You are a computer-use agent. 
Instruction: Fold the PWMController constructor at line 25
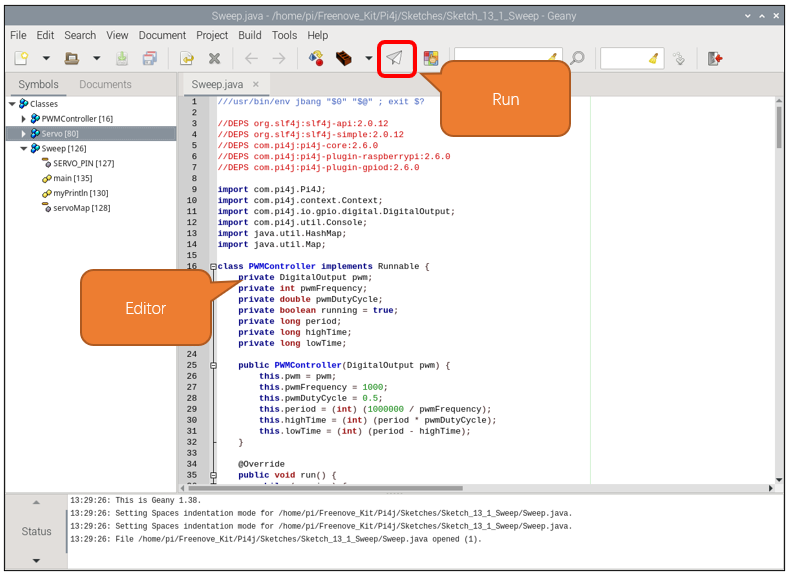(x=213, y=365)
